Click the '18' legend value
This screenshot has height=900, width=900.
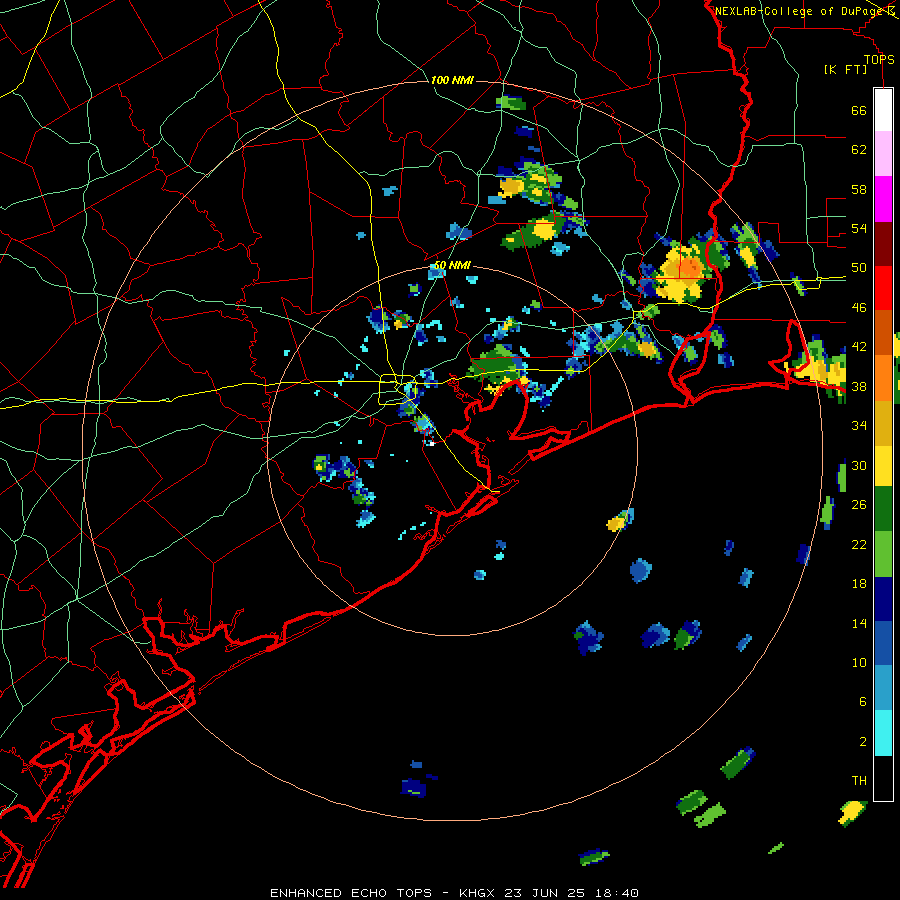pos(859,584)
